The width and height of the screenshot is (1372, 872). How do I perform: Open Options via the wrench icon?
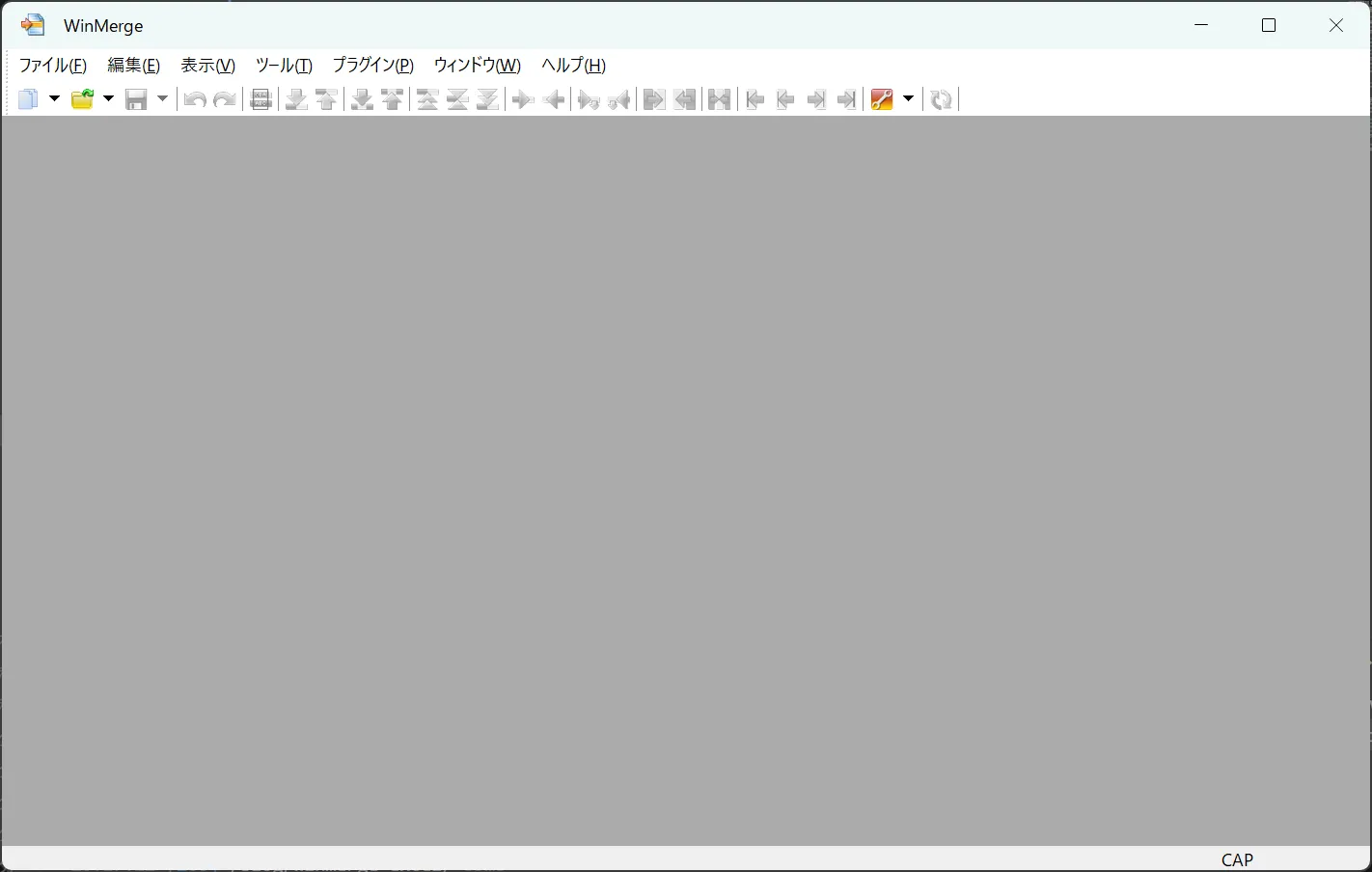[882, 99]
